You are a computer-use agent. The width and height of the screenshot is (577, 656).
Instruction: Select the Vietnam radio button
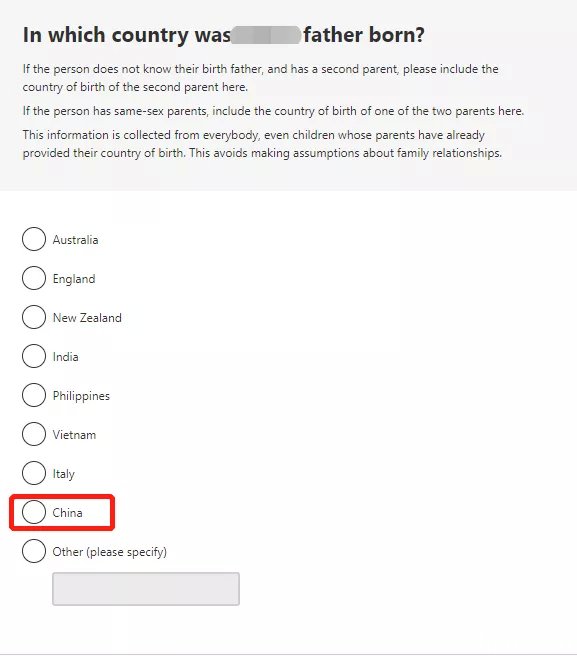[34, 434]
